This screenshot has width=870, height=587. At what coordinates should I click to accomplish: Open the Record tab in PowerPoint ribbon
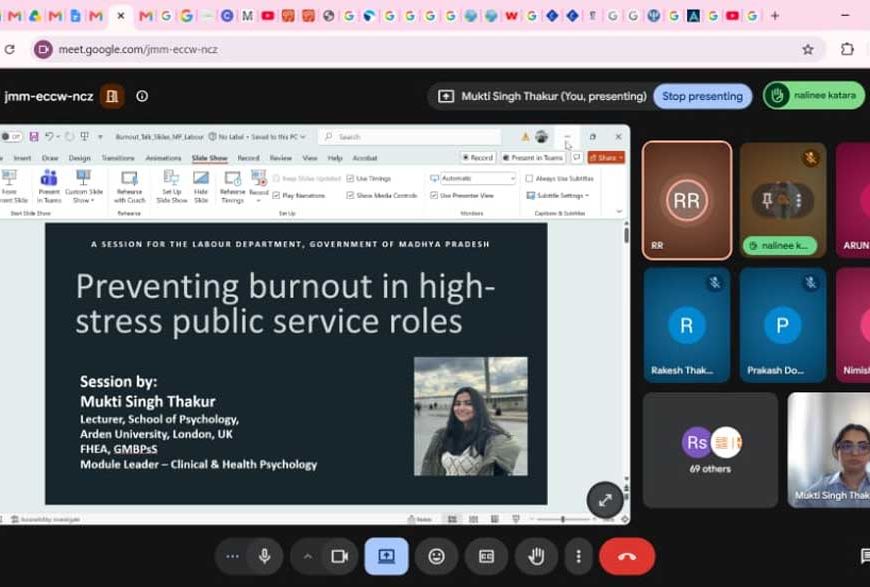(x=248, y=158)
